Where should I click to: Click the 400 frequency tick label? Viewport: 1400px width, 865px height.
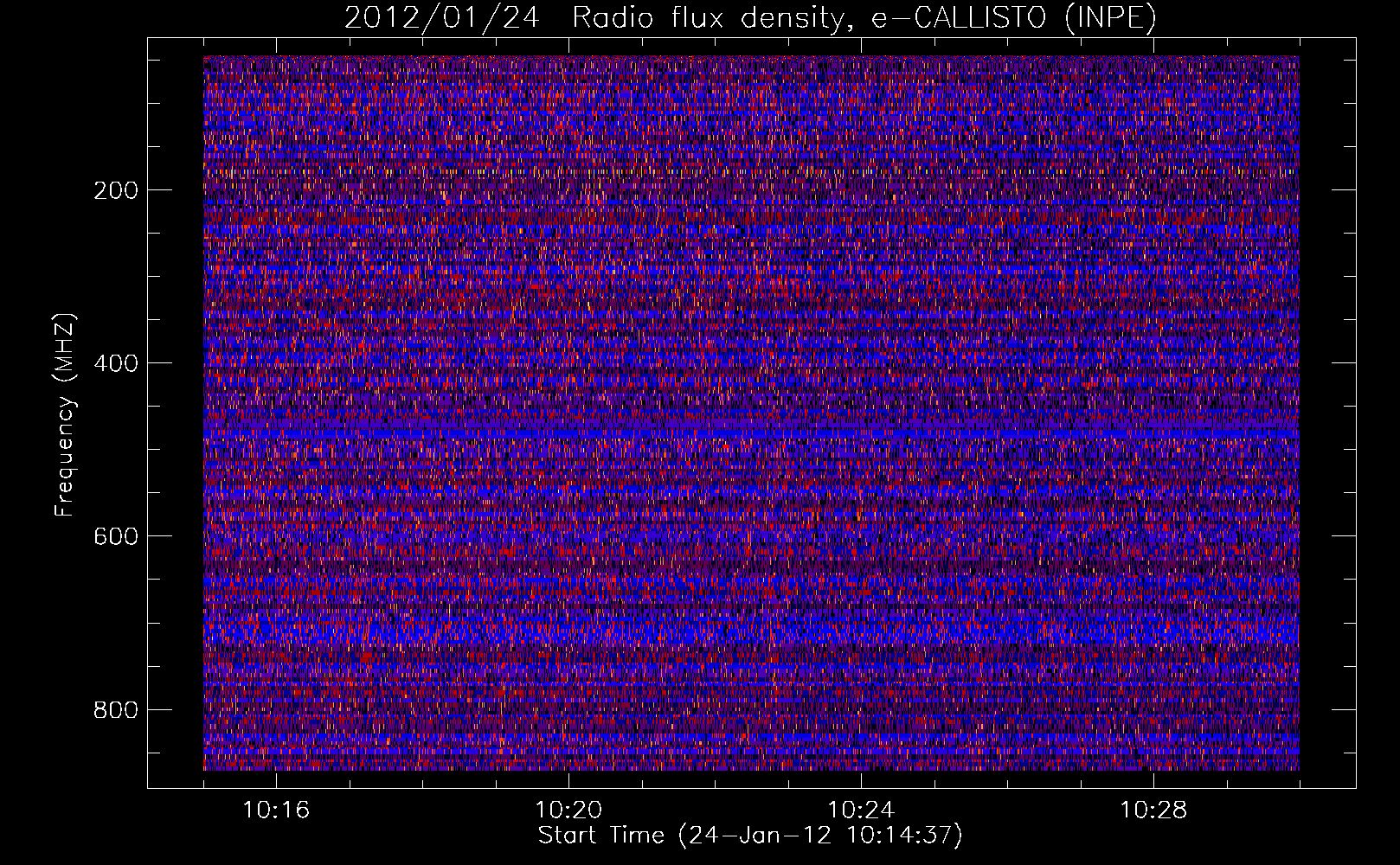click(116, 363)
